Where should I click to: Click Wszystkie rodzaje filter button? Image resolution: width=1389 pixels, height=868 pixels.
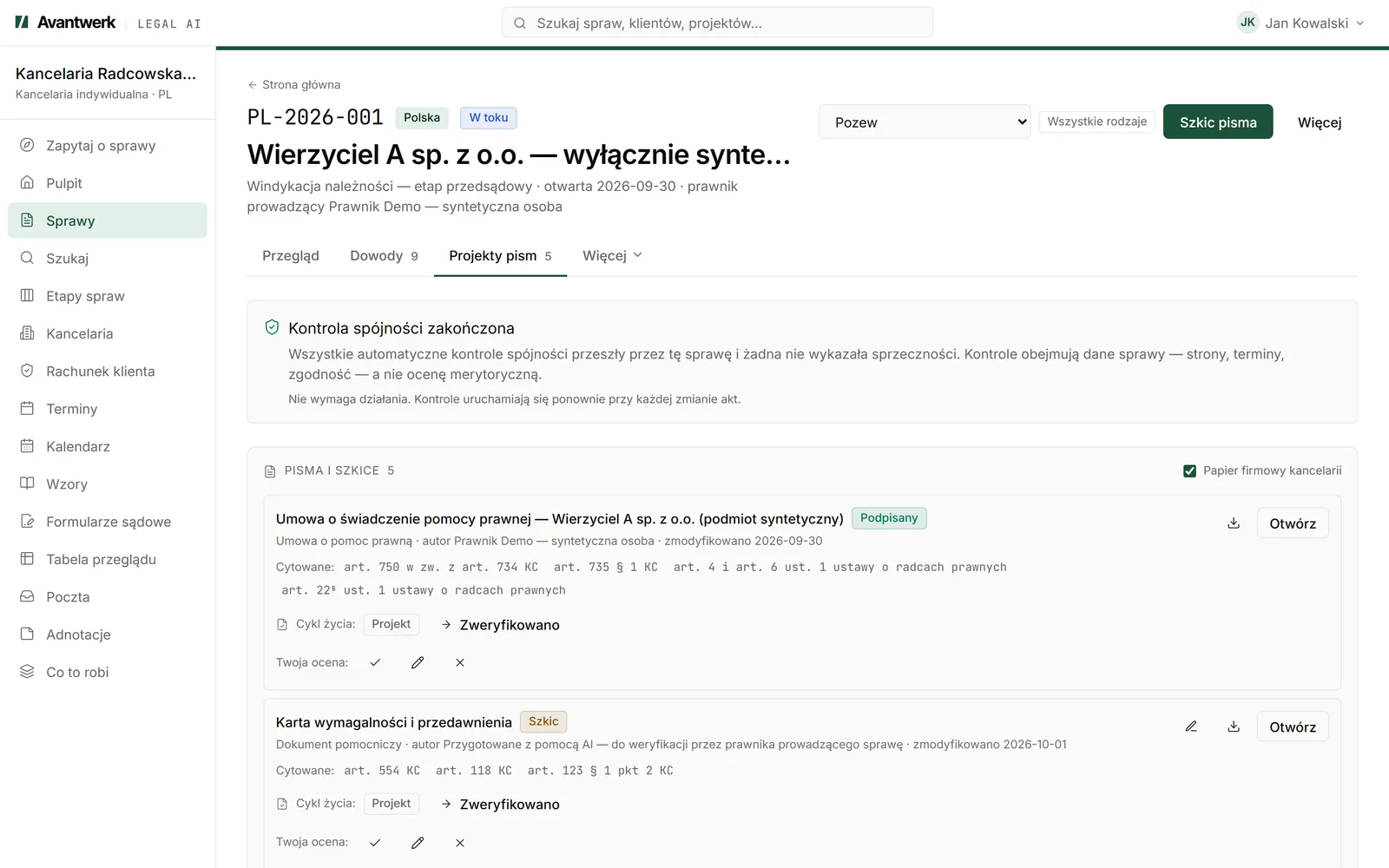coord(1096,122)
